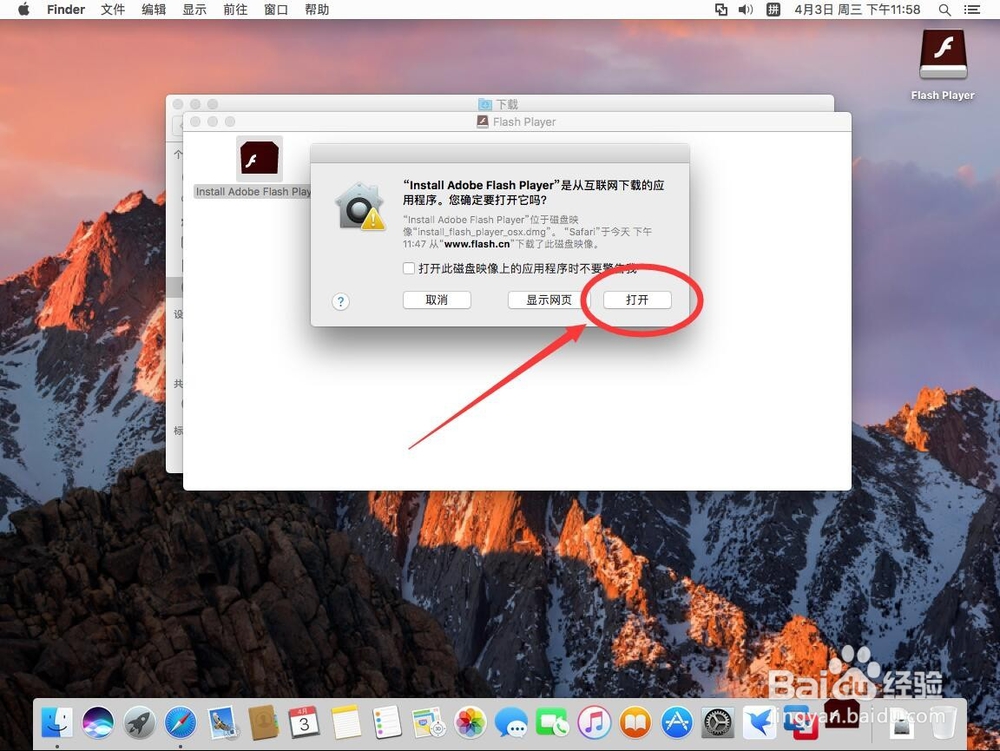Open FaceTime from the Dock
Image resolution: width=1000 pixels, height=751 pixels.
click(x=552, y=723)
